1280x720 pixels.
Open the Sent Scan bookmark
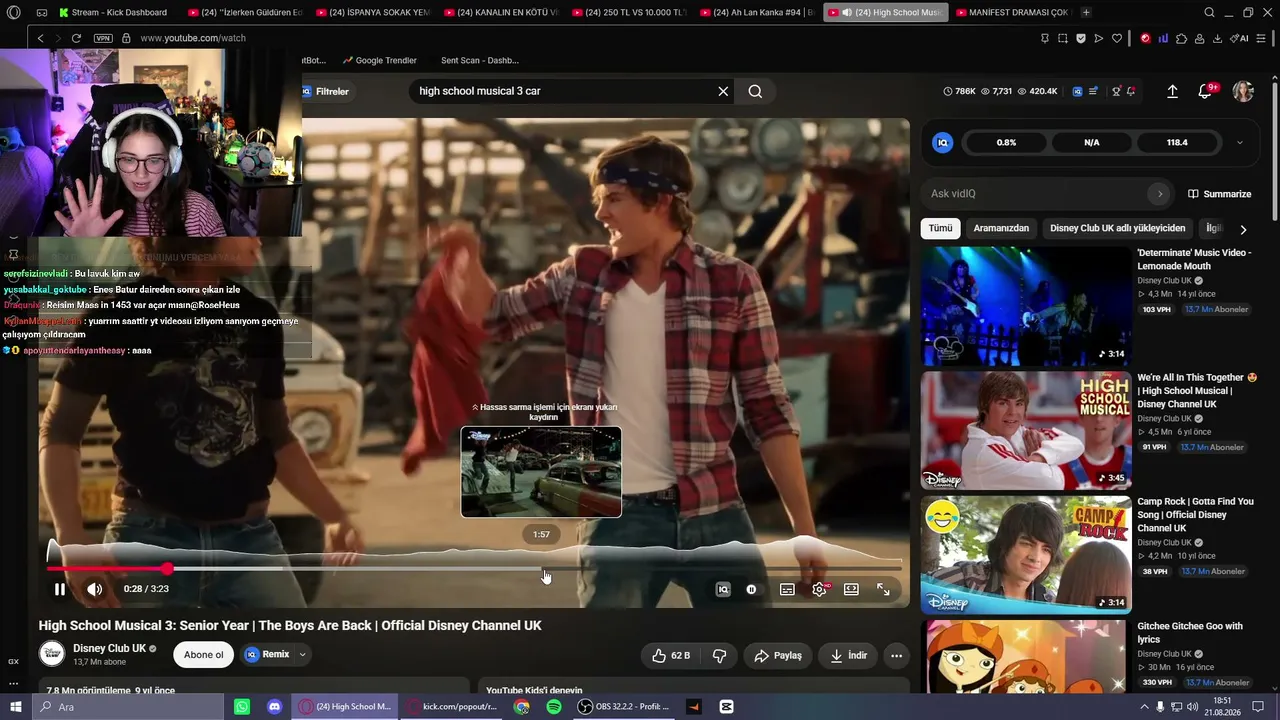point(479,60)
